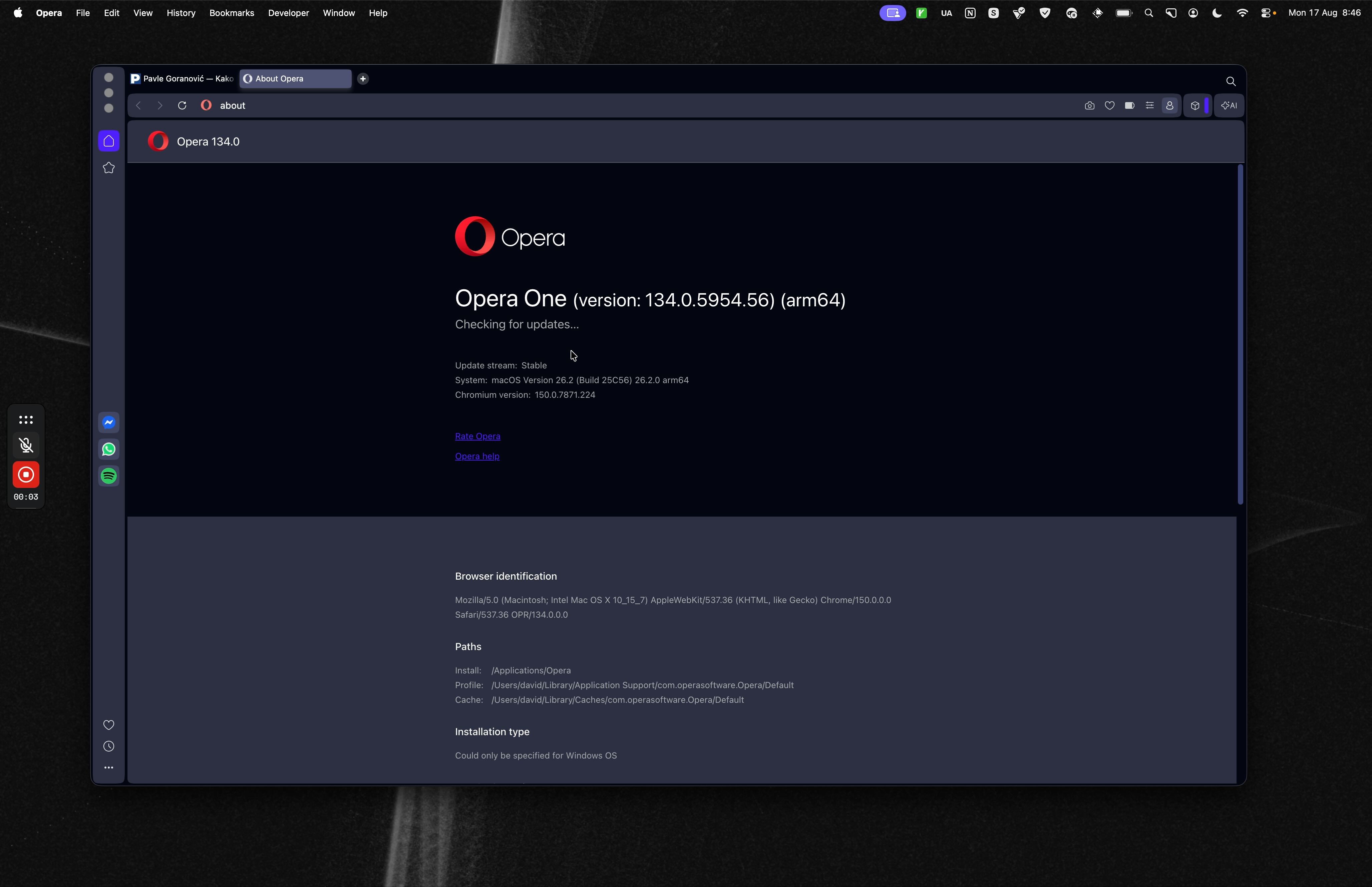Click the Checking for updates status text
The width and height of the screenshot is (1372, 887).
(x=517, y=325)
